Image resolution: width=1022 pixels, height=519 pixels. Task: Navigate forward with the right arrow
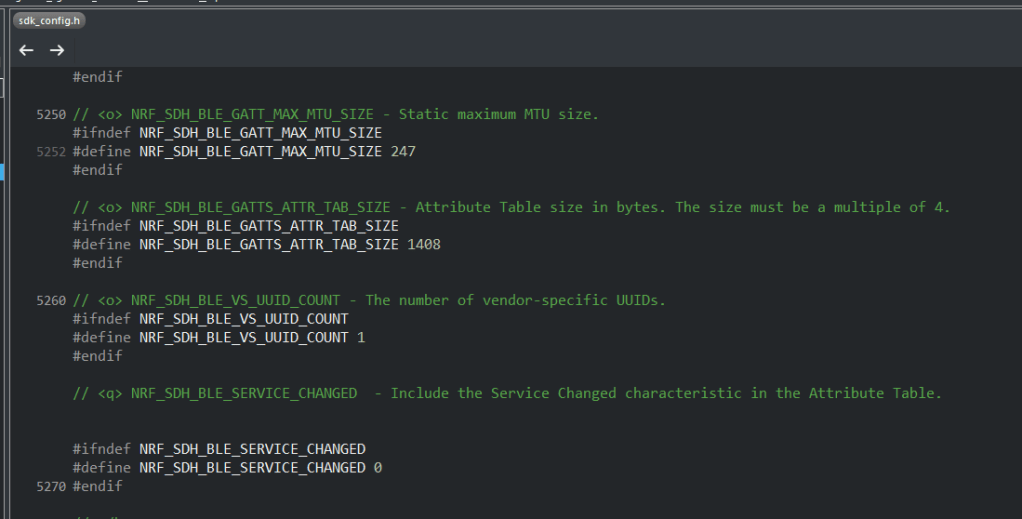tap(57, 50)
